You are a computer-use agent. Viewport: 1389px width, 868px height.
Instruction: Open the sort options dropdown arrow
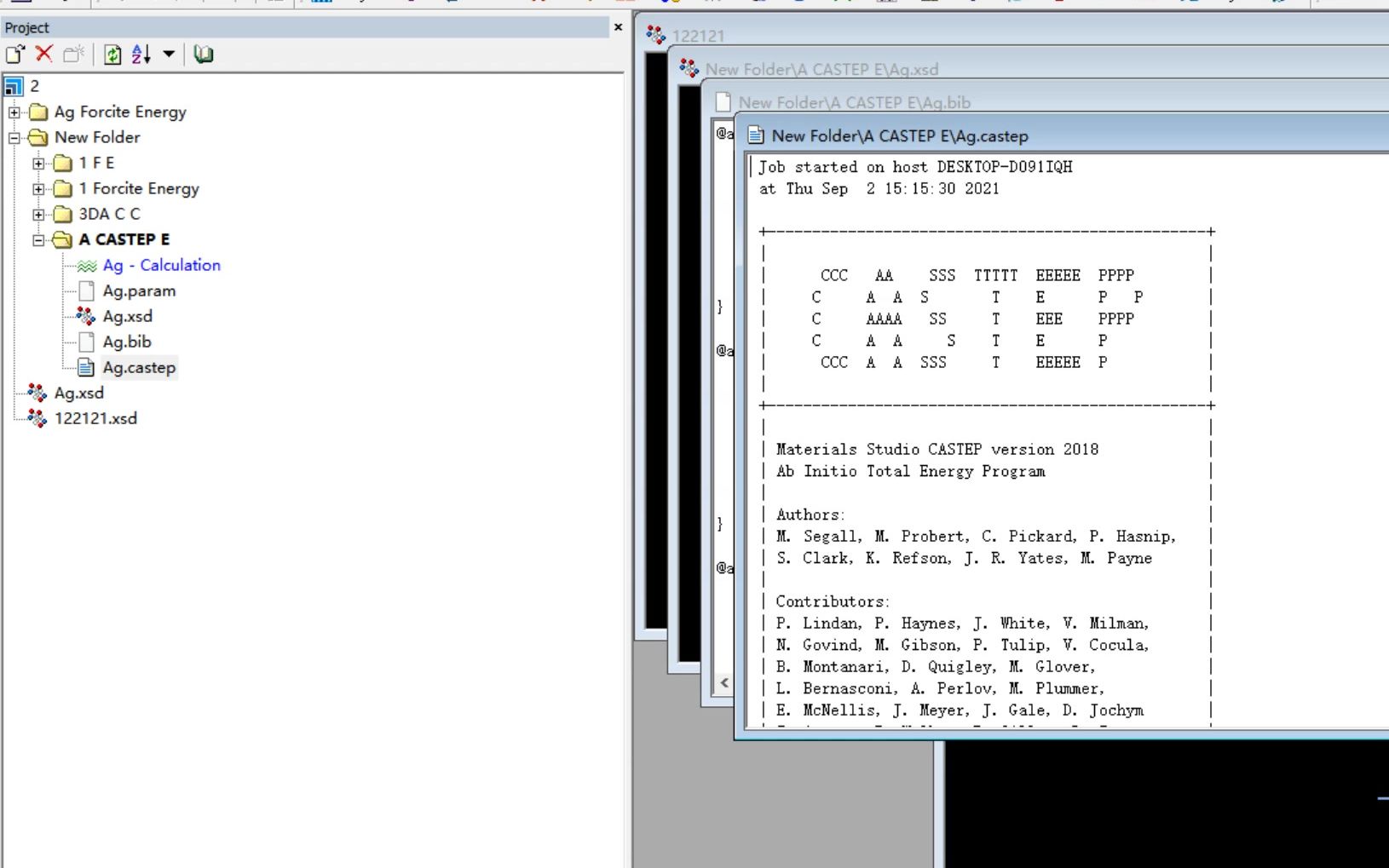(169, 55)
